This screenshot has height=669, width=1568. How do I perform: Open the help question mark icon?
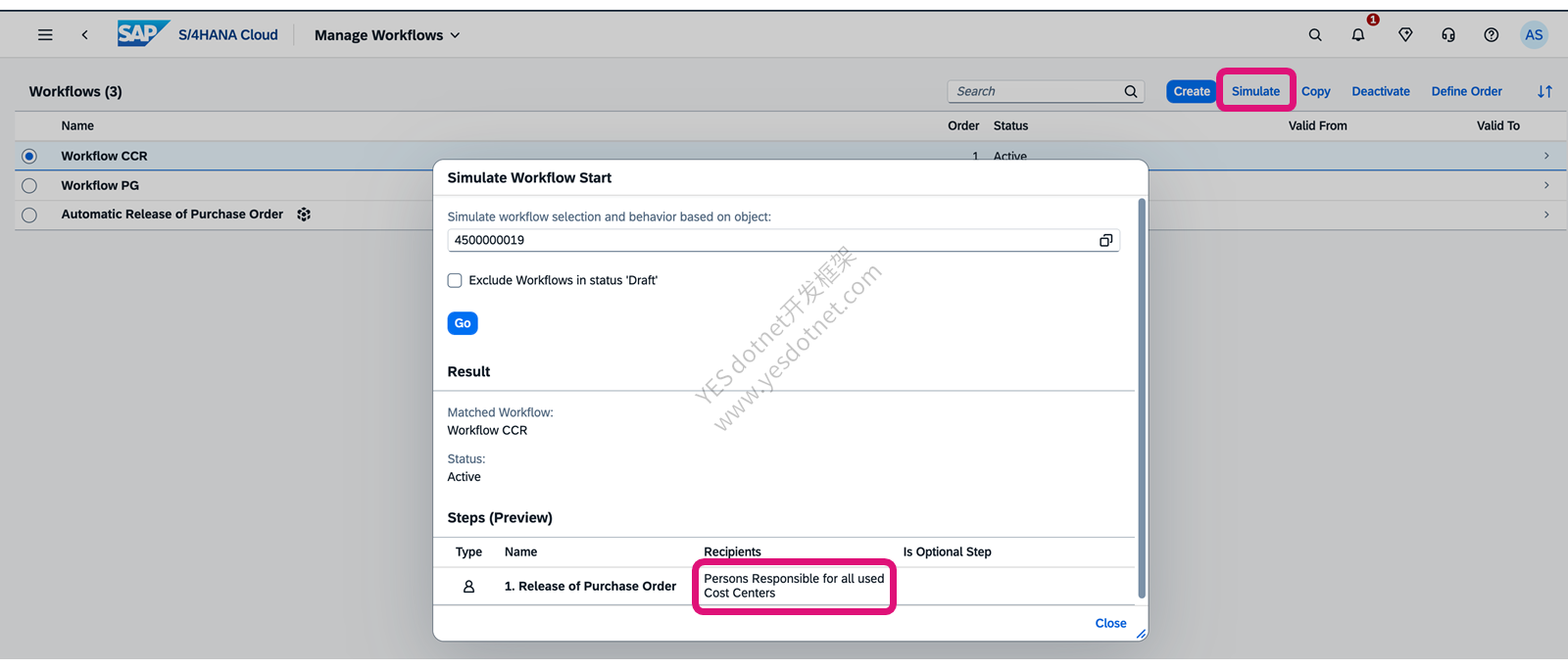pos(1492,34)
